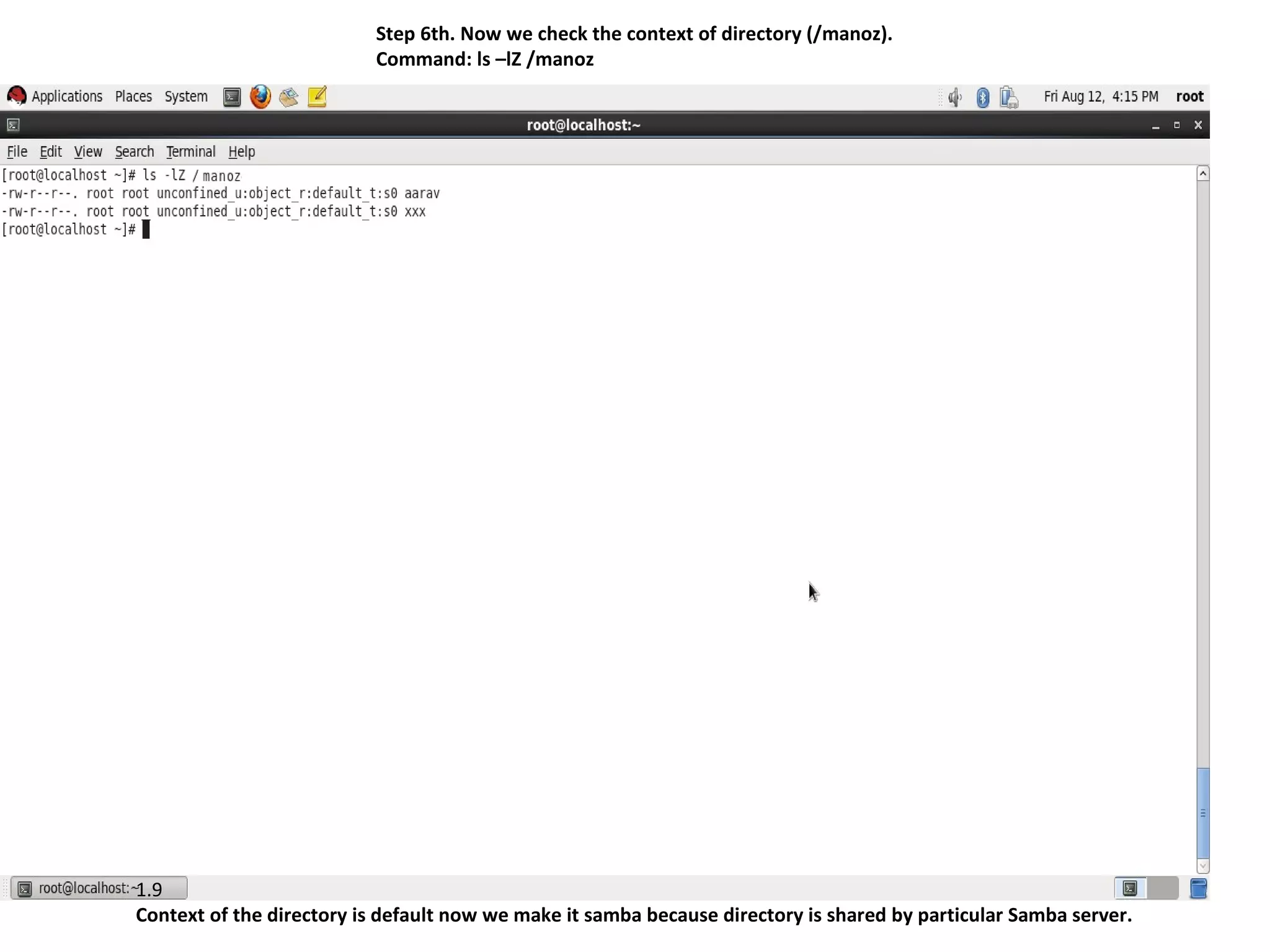Click the trash icon in bottom panel
The width and height of the screenshot is (1270, 952).
[x=1199, y=888]
